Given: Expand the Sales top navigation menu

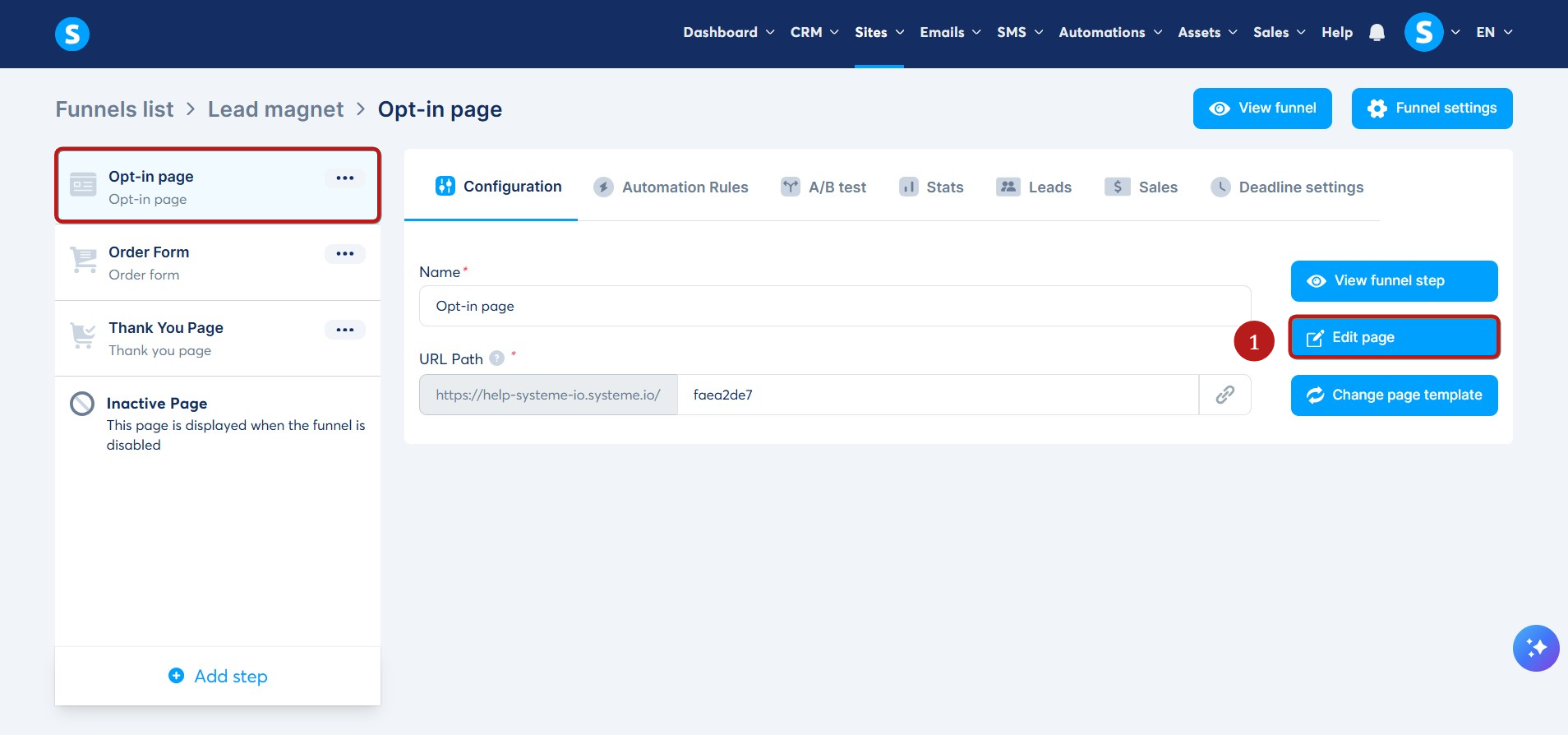Looking at the screenshot, I should tap(1279, 32).
